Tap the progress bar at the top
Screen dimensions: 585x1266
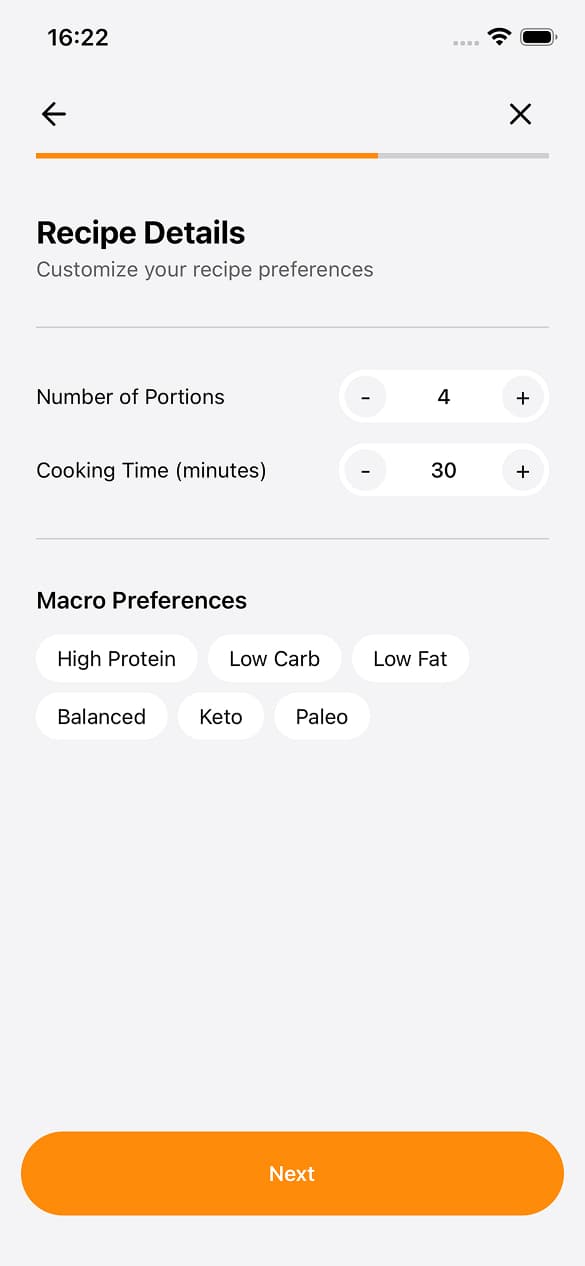tap(292, 156)
